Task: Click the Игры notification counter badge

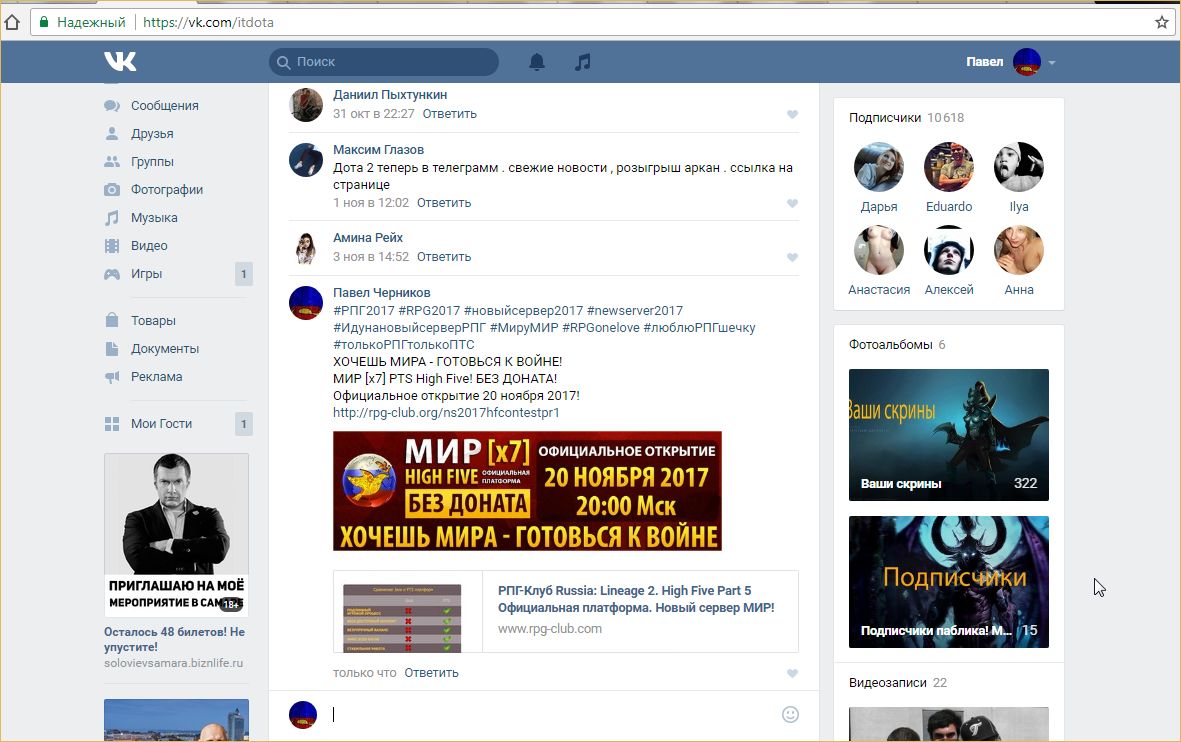Action: click(243, 274)
